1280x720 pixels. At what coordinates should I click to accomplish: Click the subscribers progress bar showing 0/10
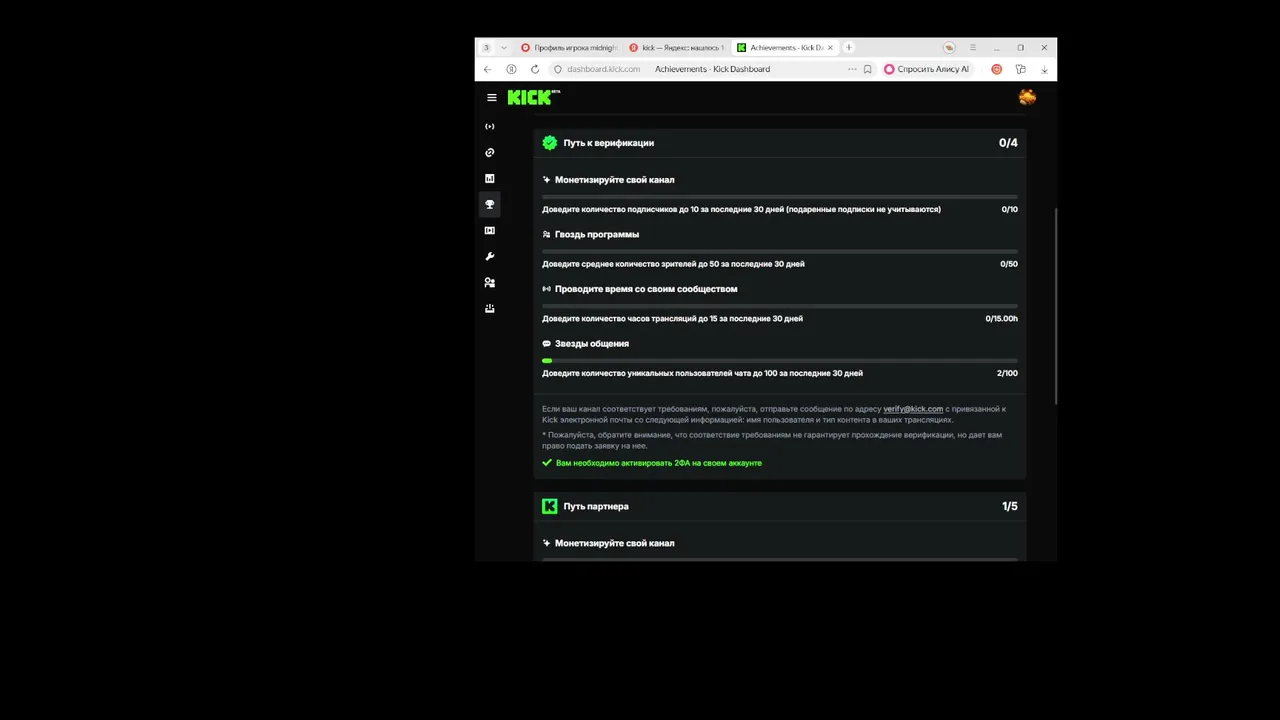pos(780,196)
